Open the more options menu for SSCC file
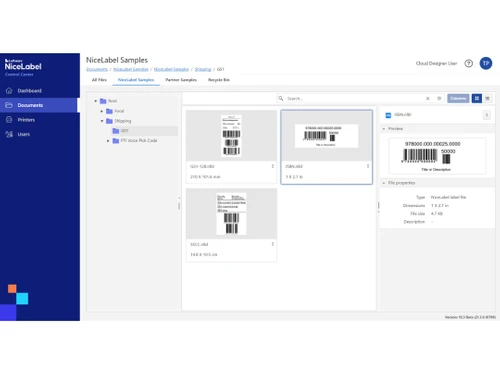Screen dimensions: 500x375 click(273, 244)
